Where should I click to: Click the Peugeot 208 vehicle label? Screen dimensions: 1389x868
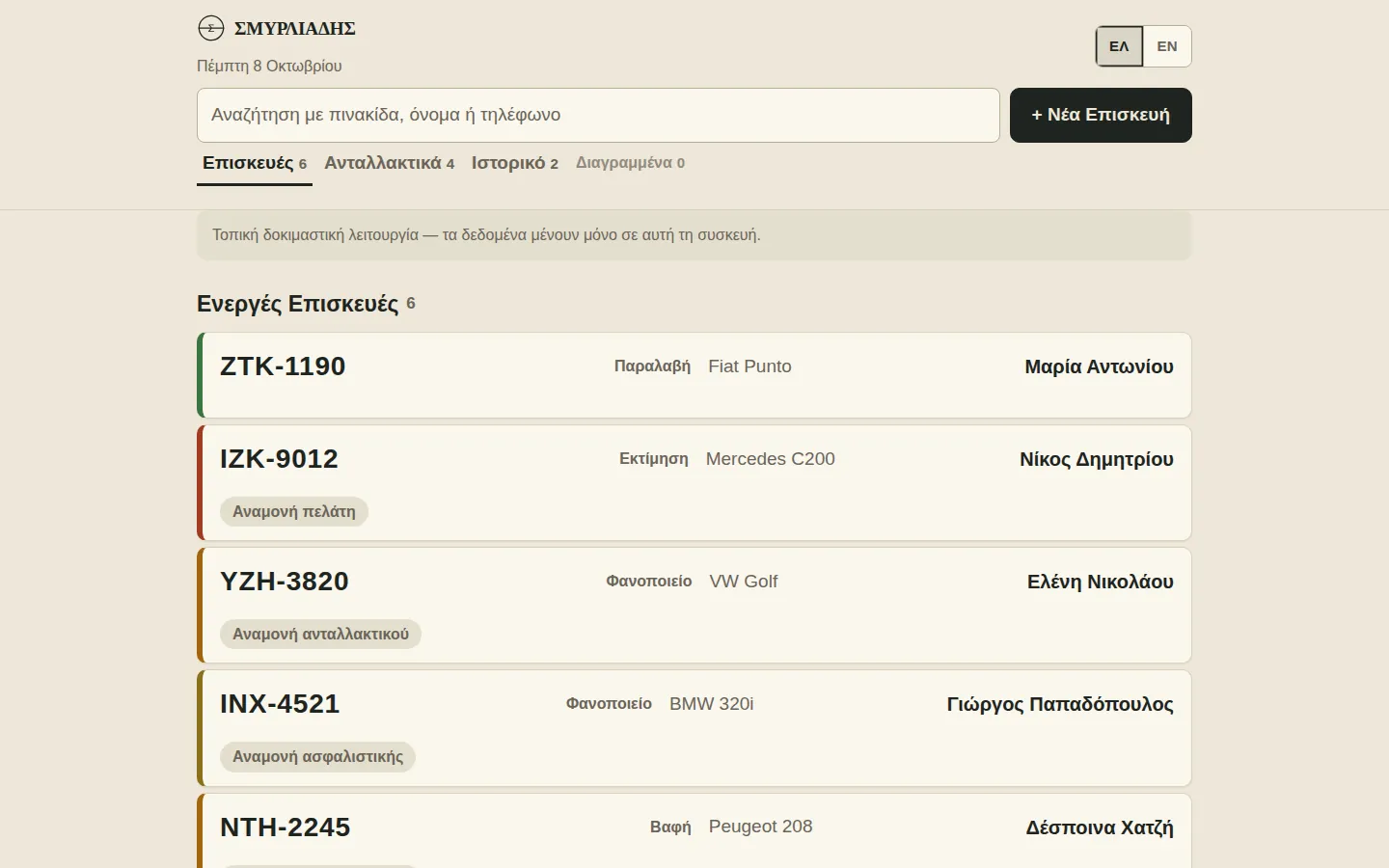(761, 827)
